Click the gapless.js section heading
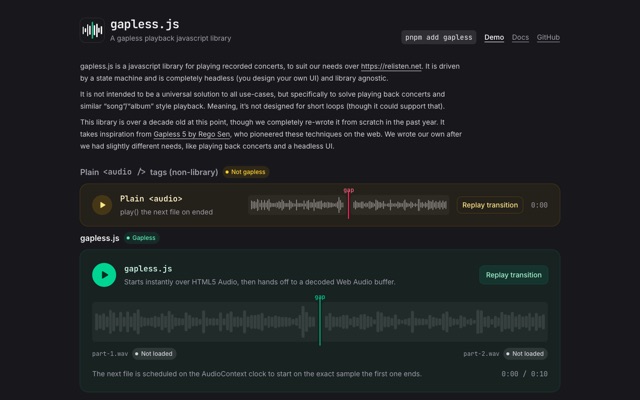 [x=100, y=238]
